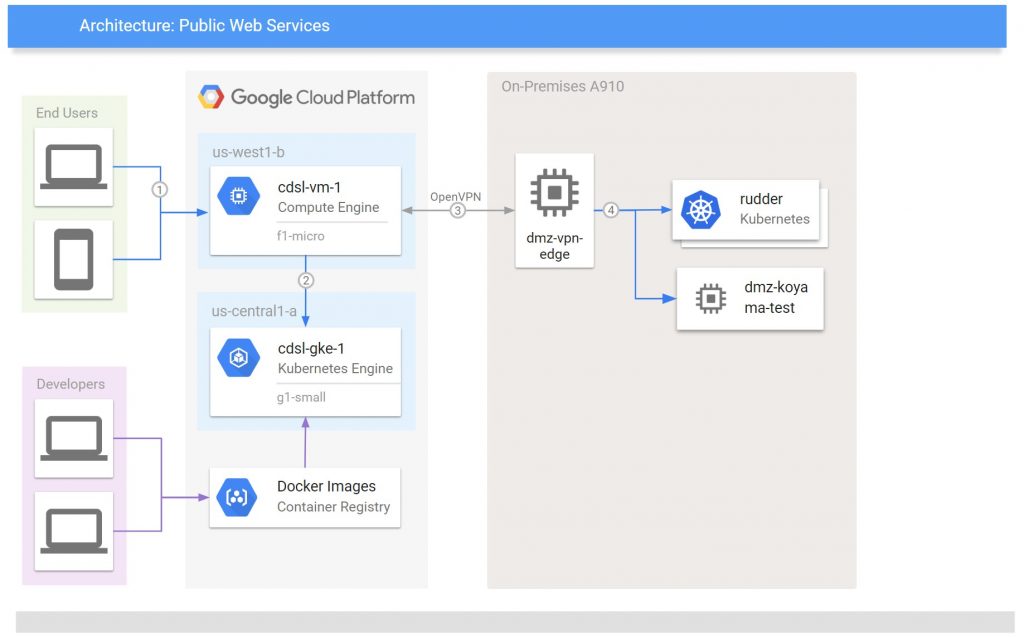The width and height of the screenshot is (1024, 637).
Task: Click the chip icon beside dmz-koyama-test
Action: pyautogui.click(x=711, y=299)
